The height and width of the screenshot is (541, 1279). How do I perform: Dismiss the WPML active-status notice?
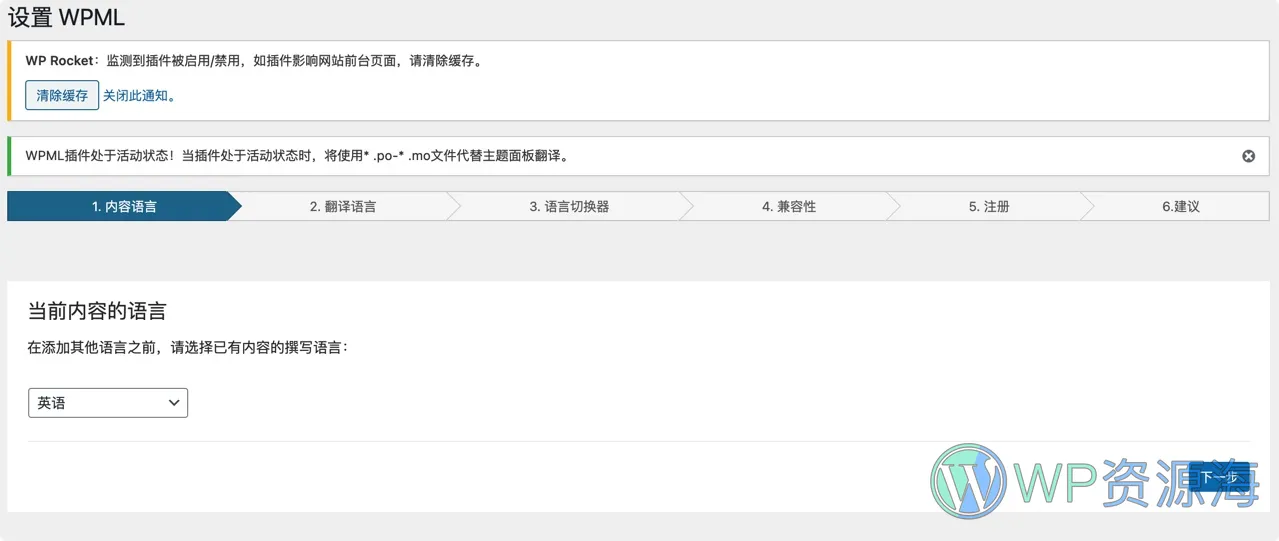(x=1248, y=156)
